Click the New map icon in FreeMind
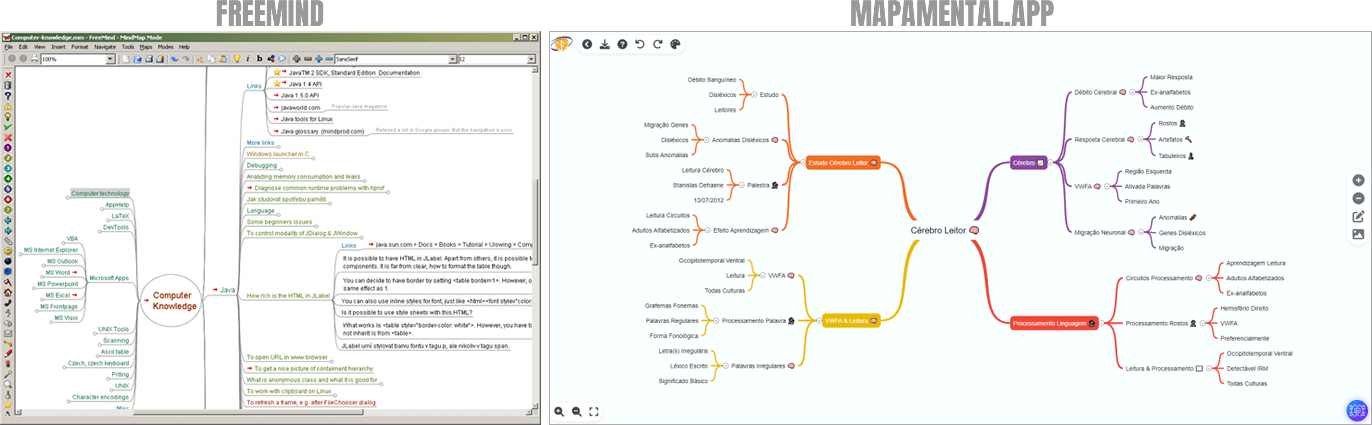 click(126, 59)
